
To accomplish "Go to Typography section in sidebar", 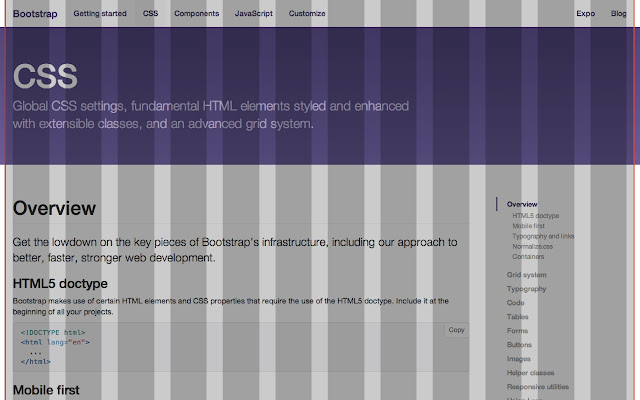I will click(527, 289).
